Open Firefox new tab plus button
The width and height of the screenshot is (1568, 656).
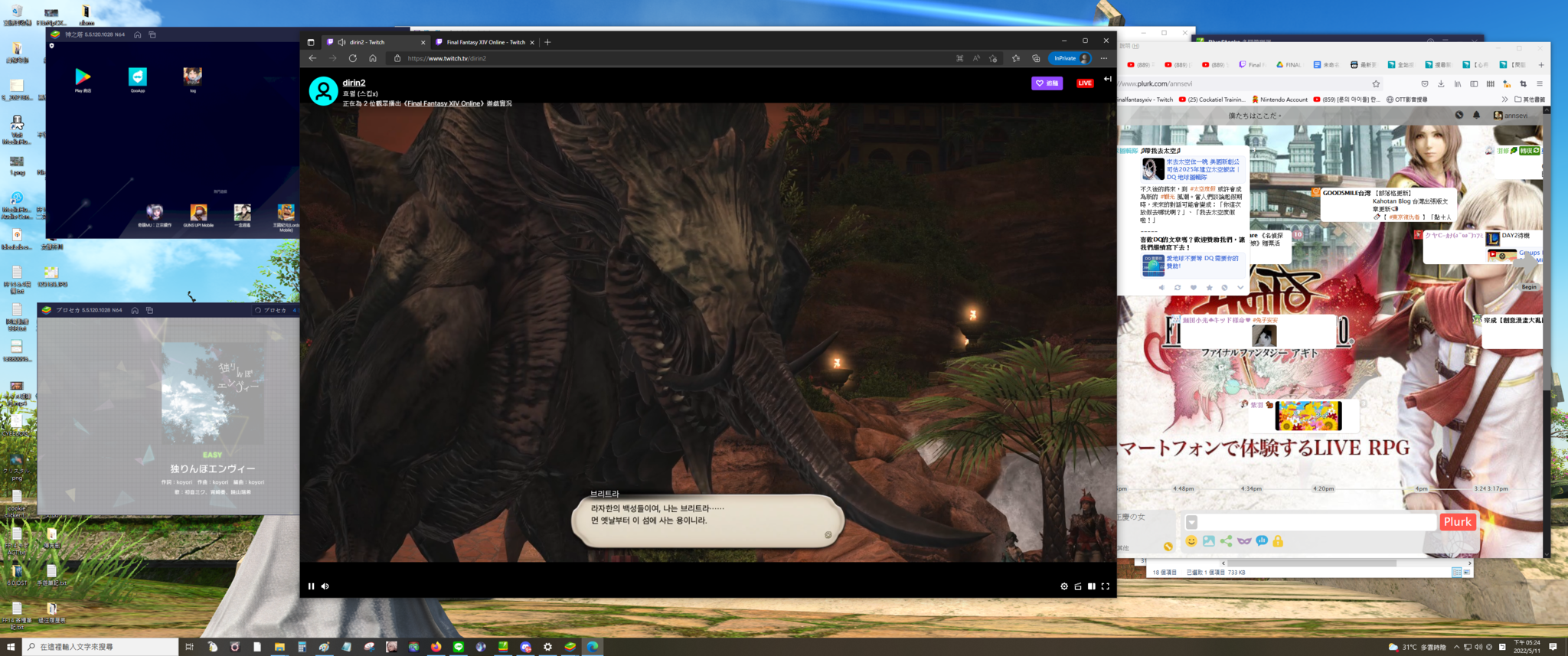pos(1541,65)
